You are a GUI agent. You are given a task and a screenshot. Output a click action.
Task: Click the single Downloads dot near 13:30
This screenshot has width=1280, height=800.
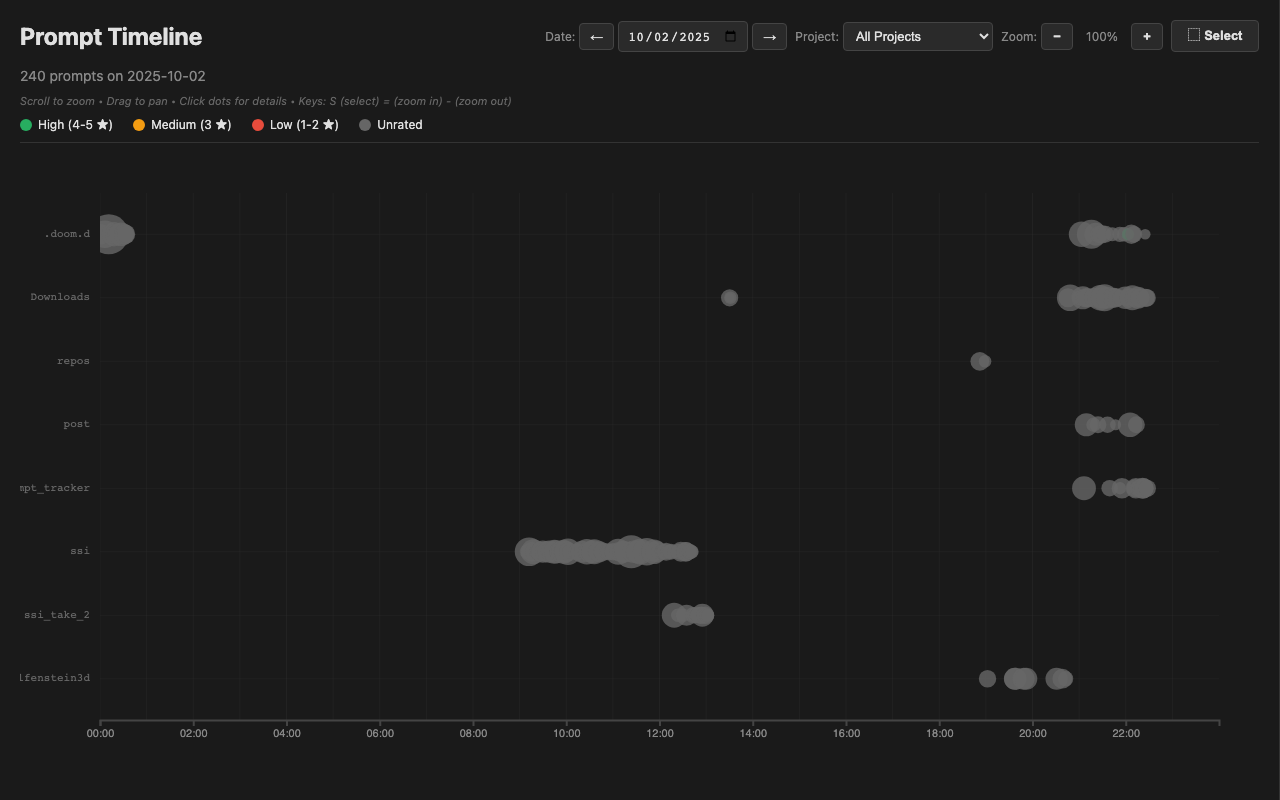click(x=729, y=298)
